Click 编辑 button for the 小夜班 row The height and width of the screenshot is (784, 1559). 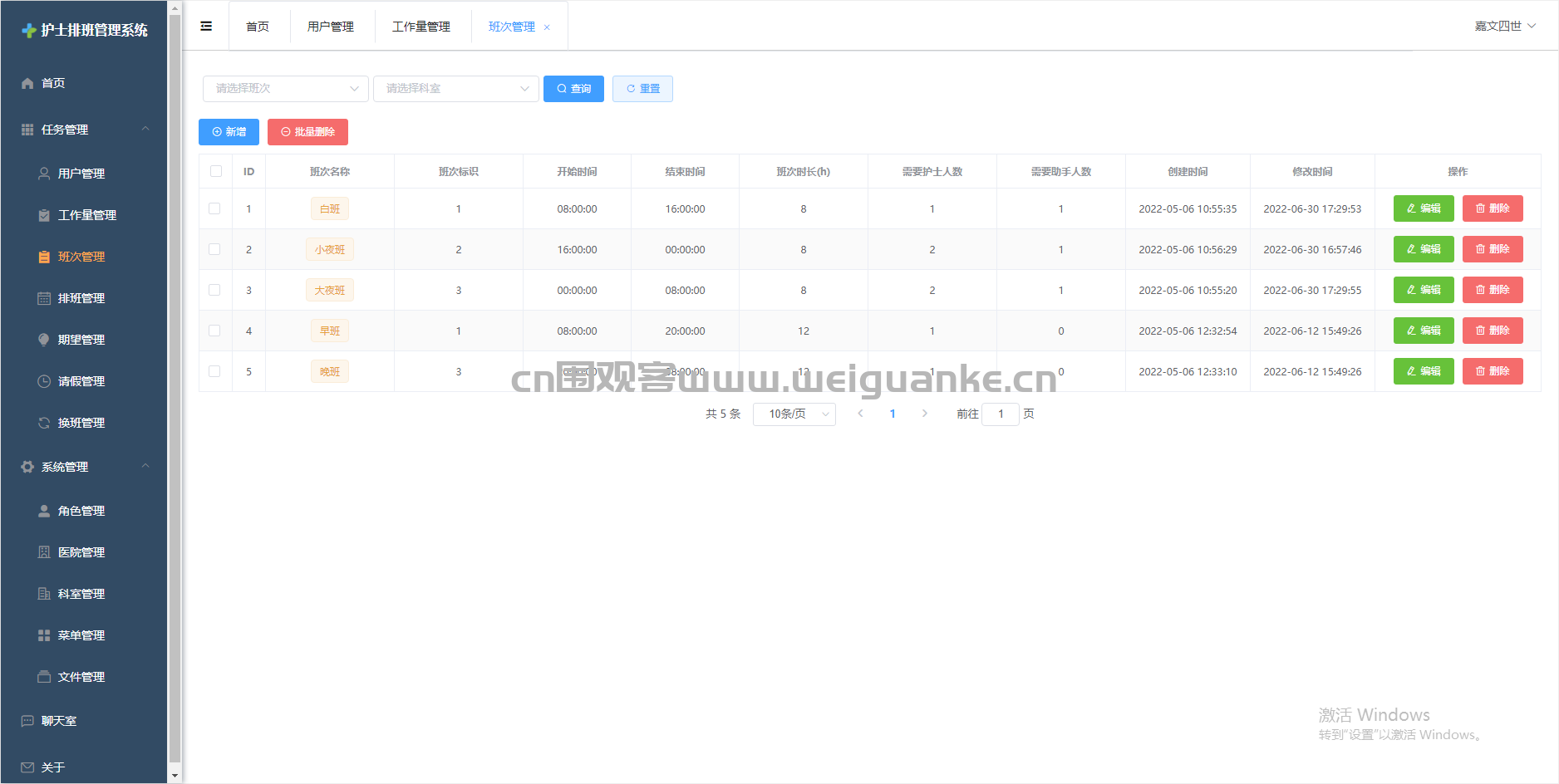coord(1424,249)
